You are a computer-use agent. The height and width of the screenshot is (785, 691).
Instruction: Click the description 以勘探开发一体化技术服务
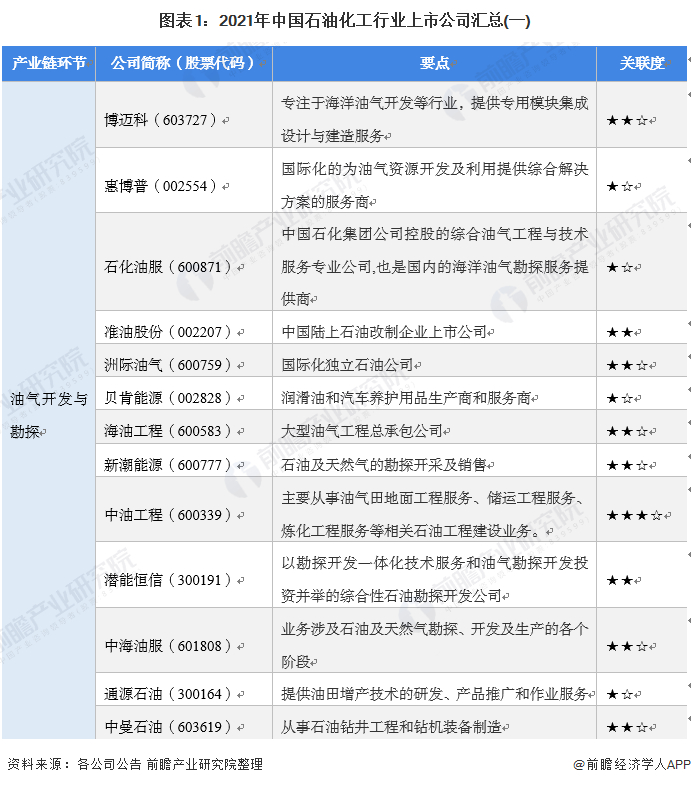(434, 579)
